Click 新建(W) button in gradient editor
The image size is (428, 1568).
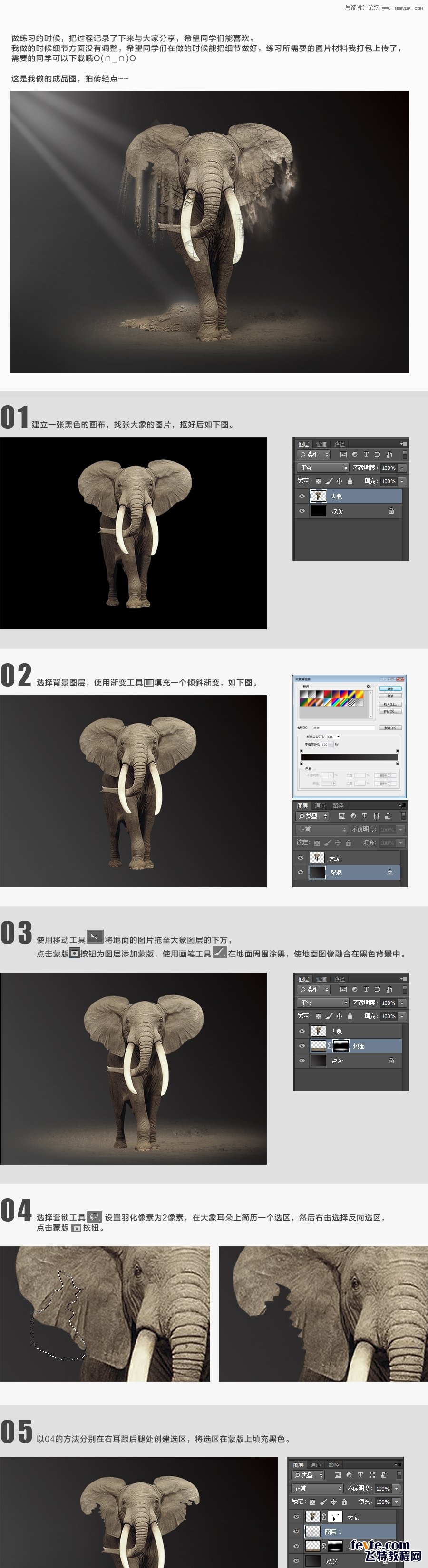tap(389, 727)
